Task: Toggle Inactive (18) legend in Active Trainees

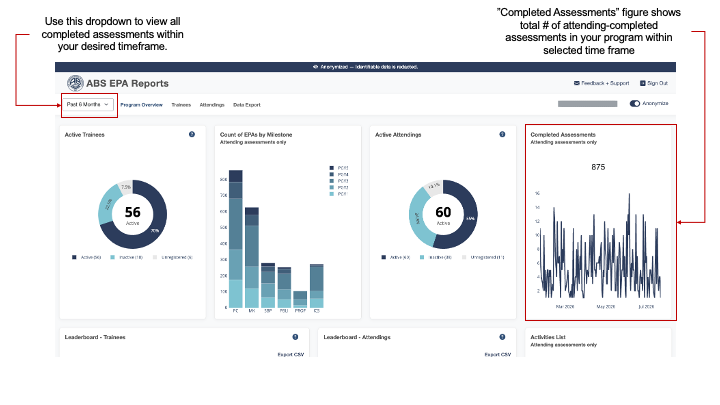Action: [127, 258]
